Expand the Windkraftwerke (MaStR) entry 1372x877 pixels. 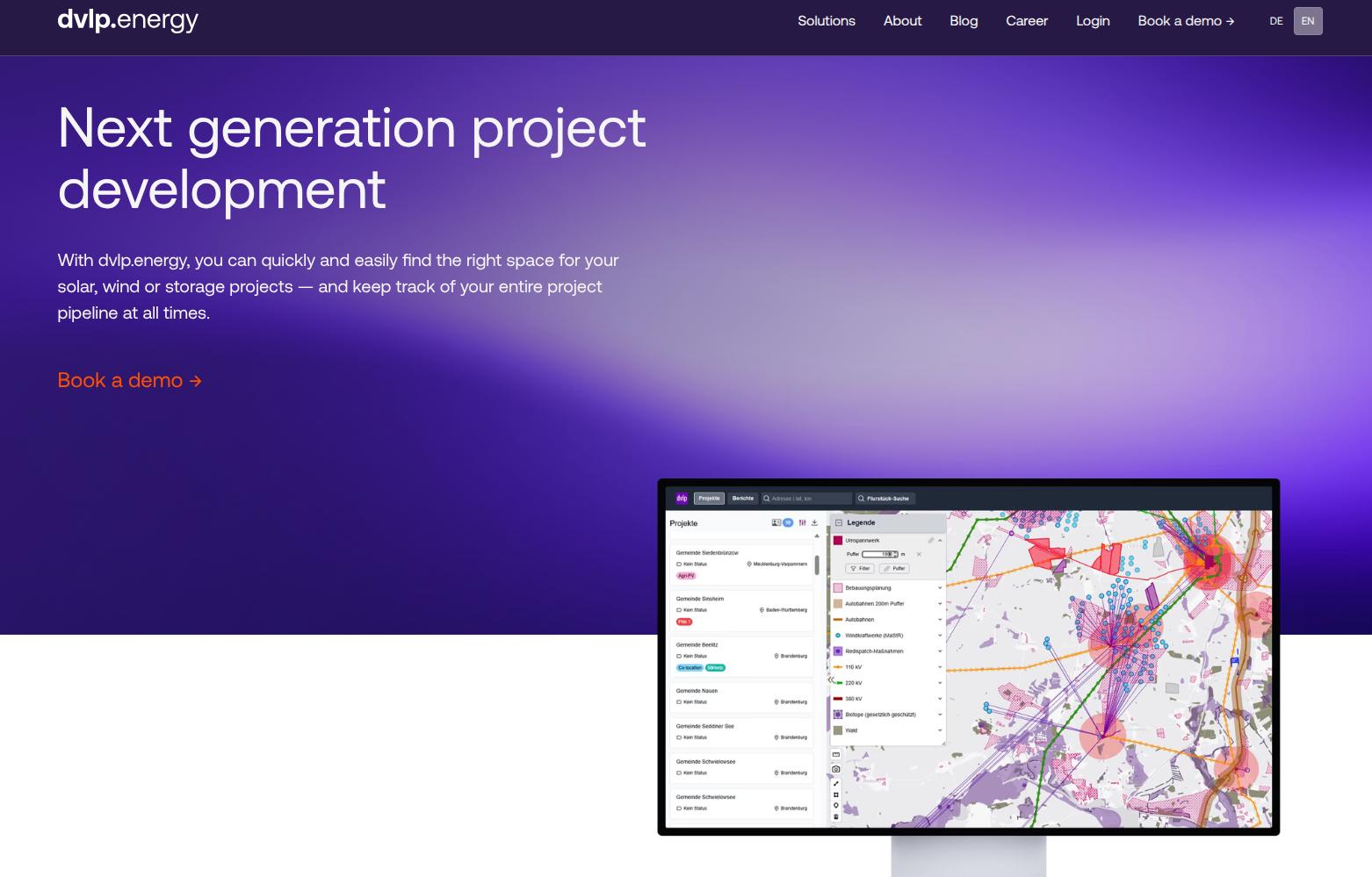(940, 636)
